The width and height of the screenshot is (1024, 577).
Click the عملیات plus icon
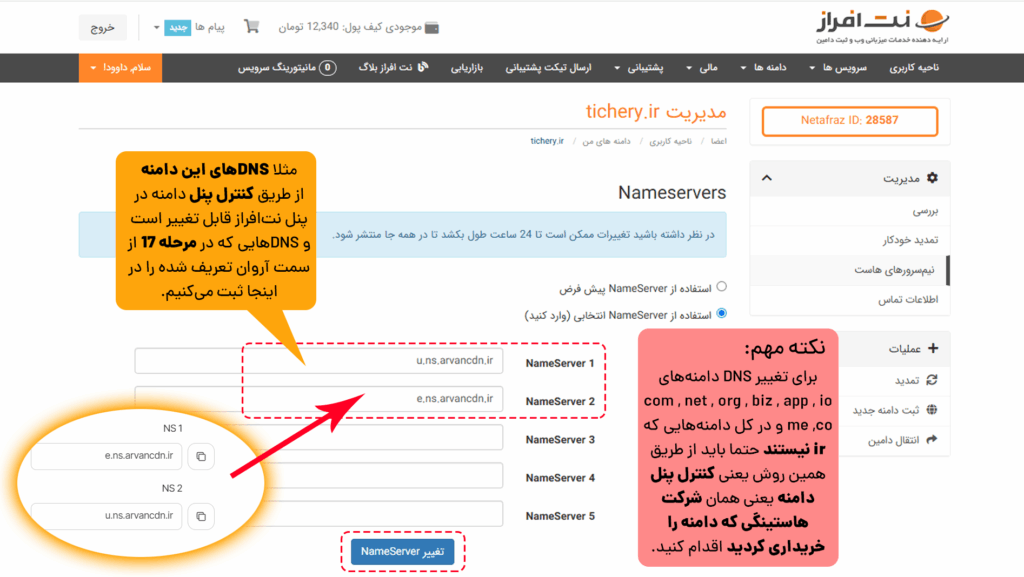pos(933,349)
